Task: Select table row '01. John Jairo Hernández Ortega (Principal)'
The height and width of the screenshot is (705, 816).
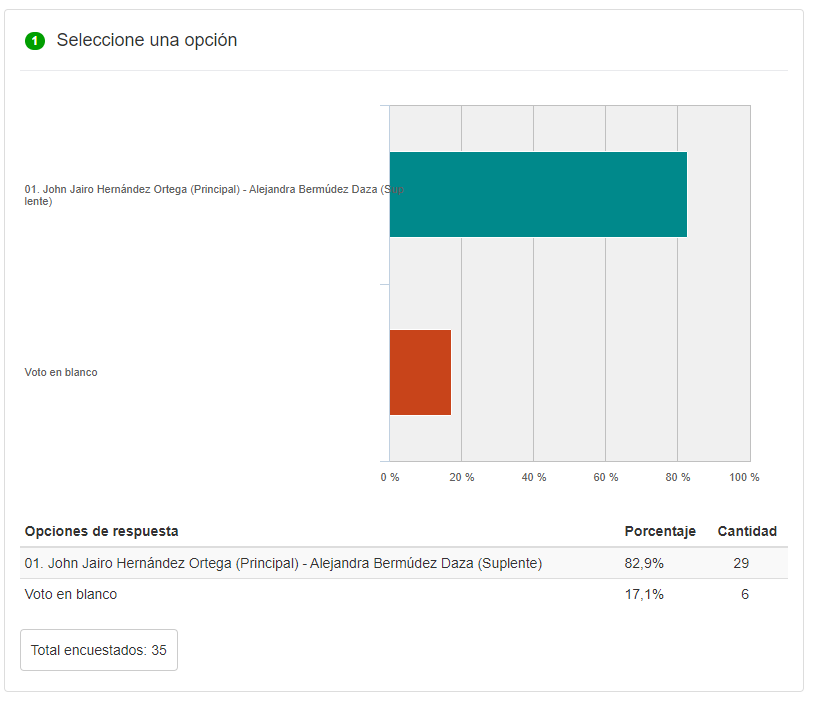Action: tap(404, 563)
